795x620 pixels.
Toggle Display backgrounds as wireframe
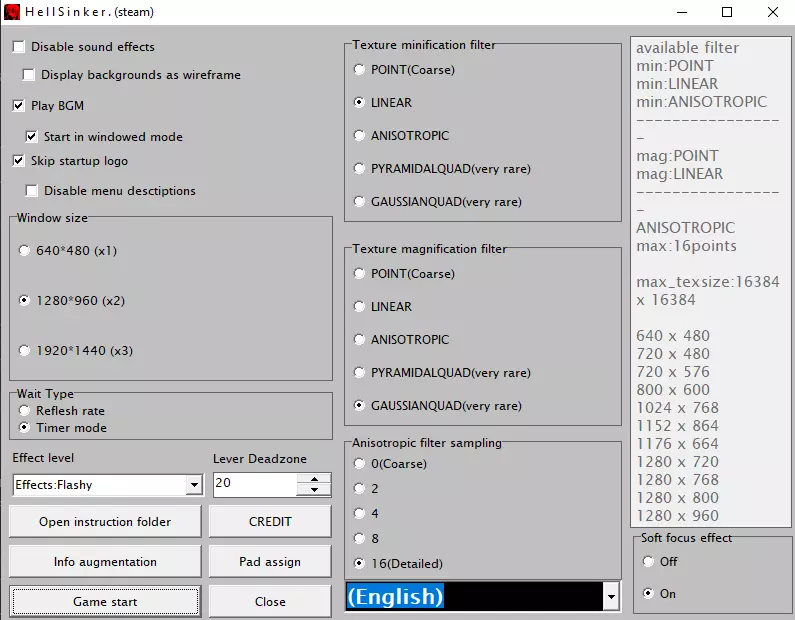pos(28,75)
